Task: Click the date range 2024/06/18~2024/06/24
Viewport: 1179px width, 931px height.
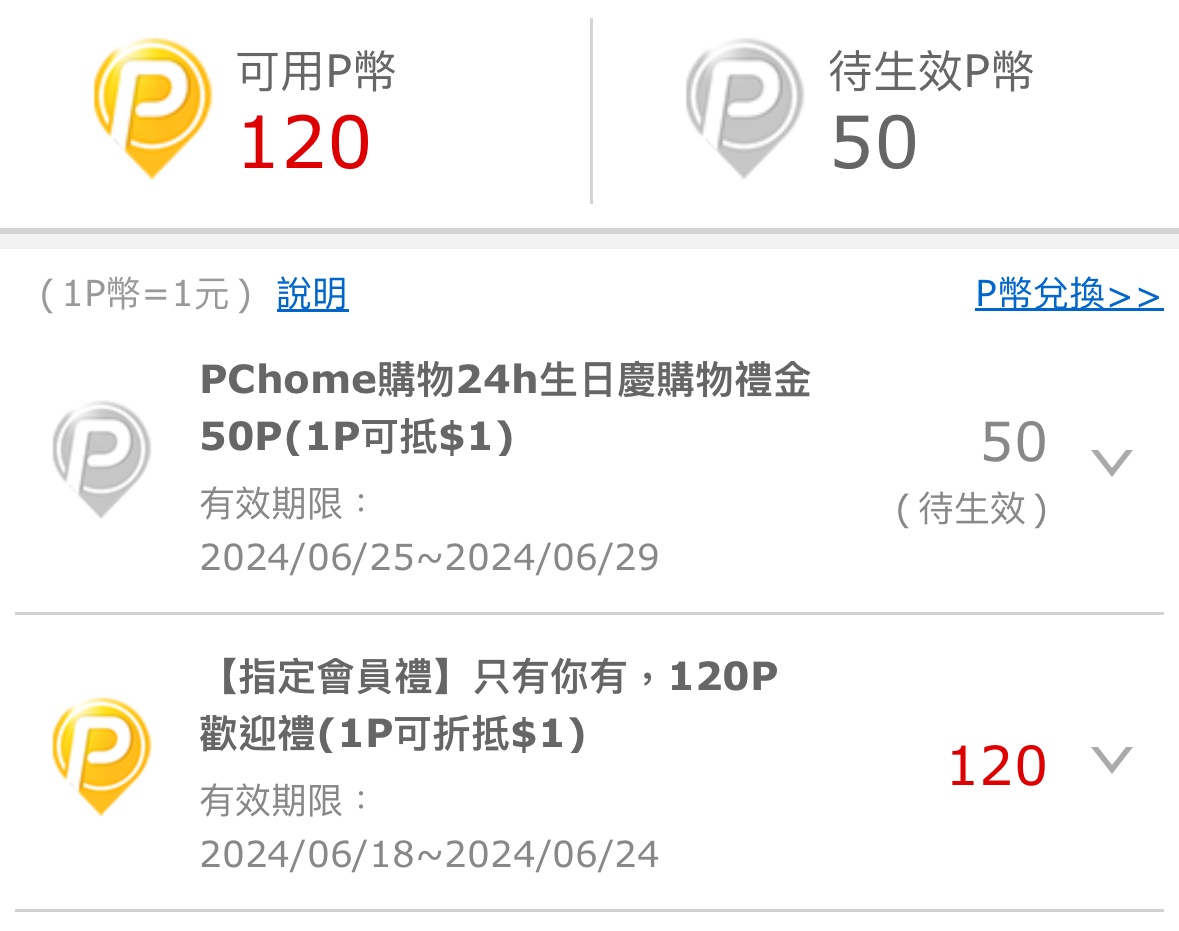Action: pos(429,854)
